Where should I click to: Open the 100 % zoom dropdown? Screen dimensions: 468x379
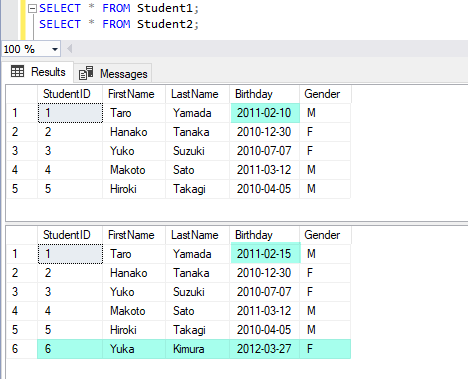55,50
